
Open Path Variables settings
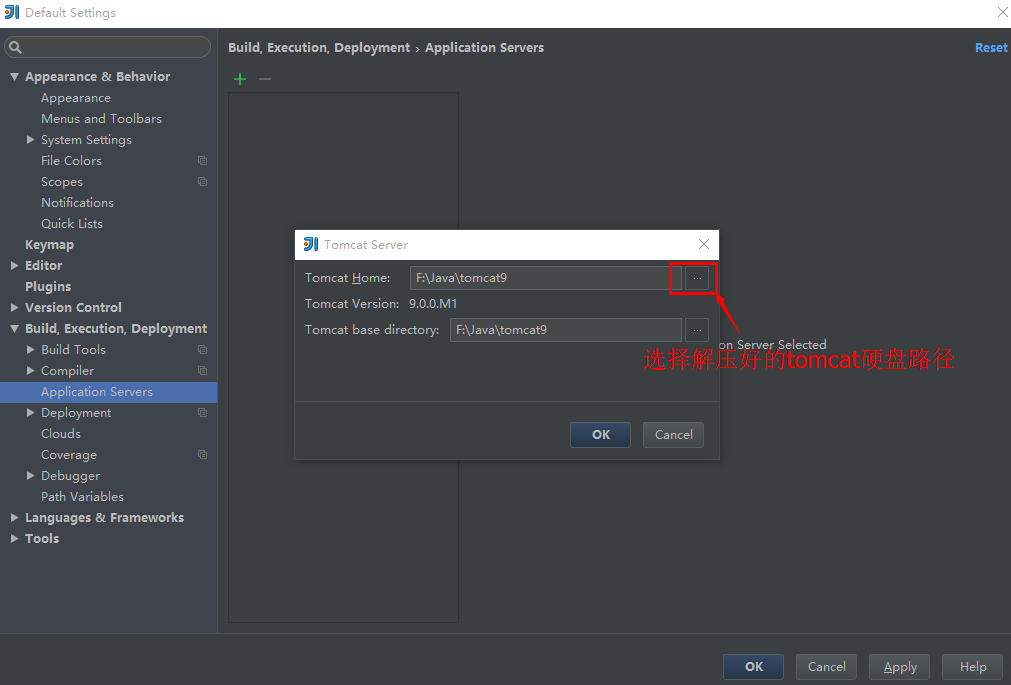83,497
